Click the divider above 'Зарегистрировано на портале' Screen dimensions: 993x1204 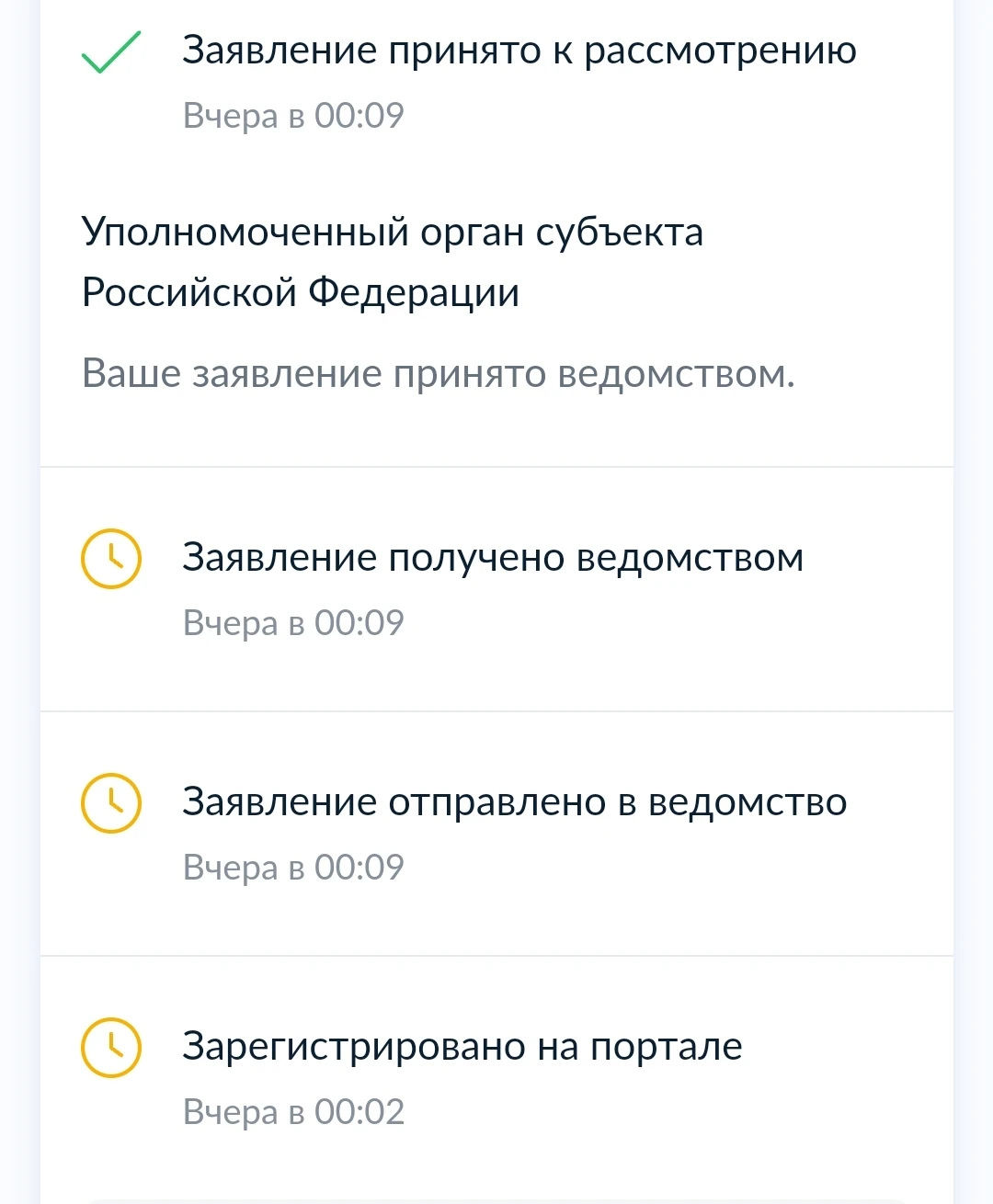(x=496, y=956)
